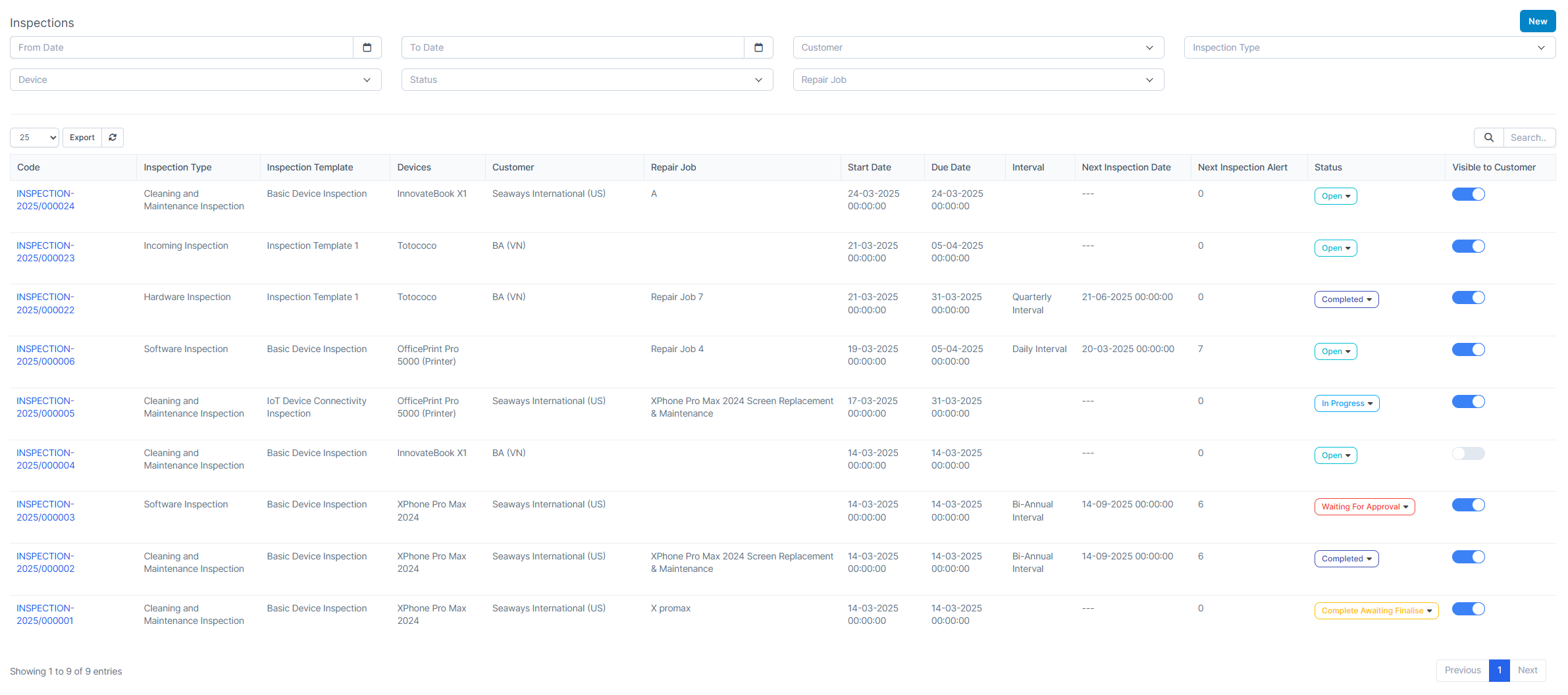Change the page size selector showing 25
Screen dimensions: 1568x695
click(x=34, y=138)
